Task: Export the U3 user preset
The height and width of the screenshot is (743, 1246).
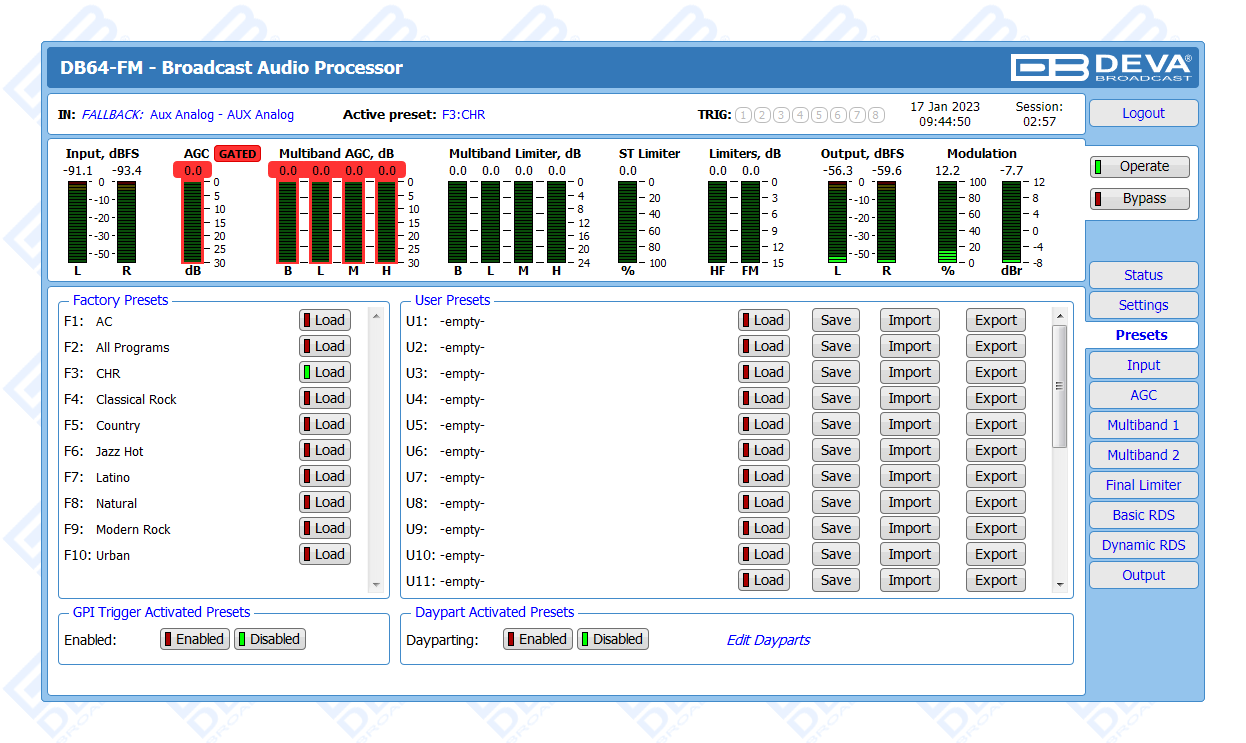Action: (995, 373)
